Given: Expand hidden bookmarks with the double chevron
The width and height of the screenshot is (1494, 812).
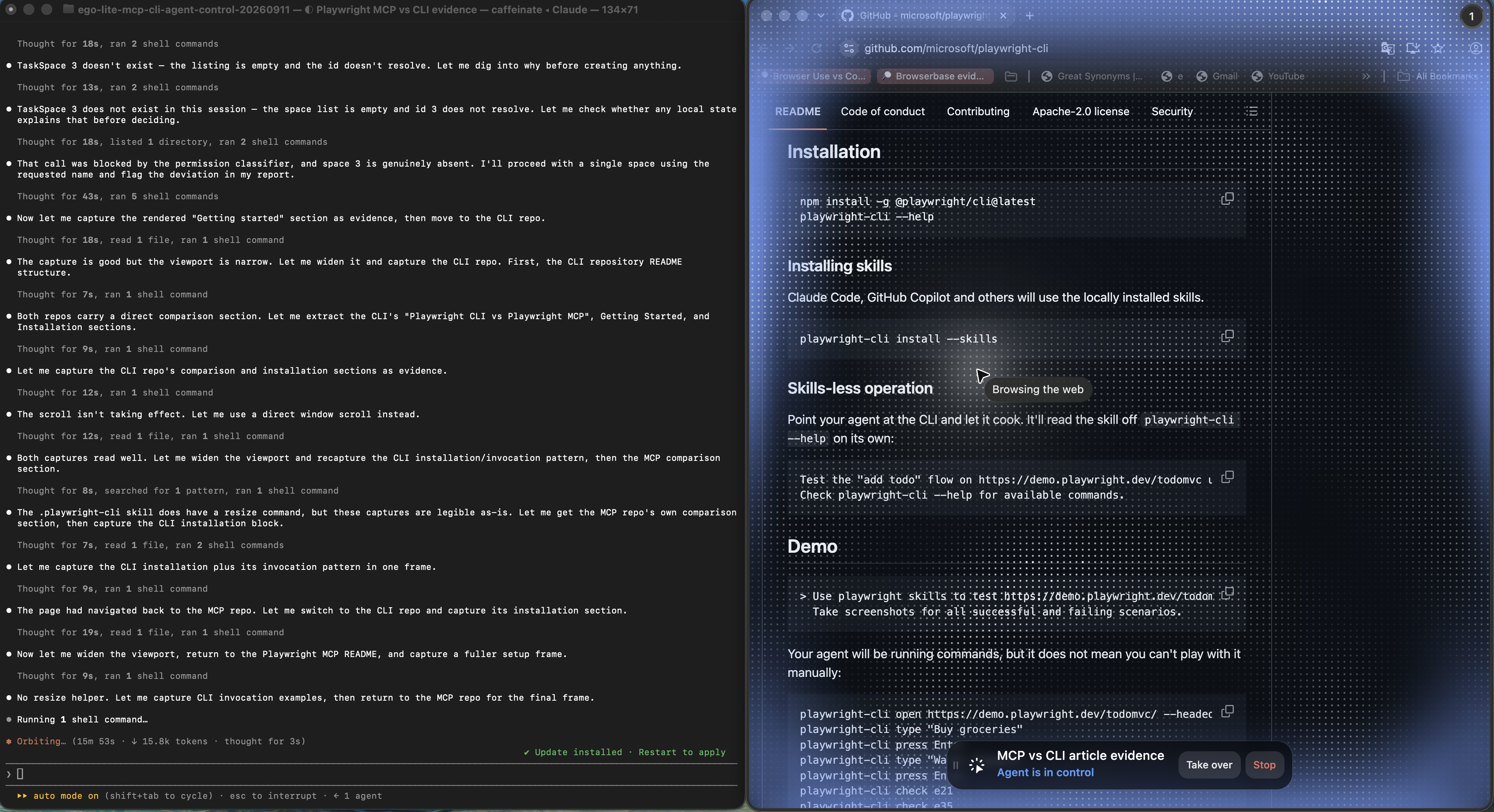Looking at the screenshot, I should pyautogui.click(x=1366, y=77).
